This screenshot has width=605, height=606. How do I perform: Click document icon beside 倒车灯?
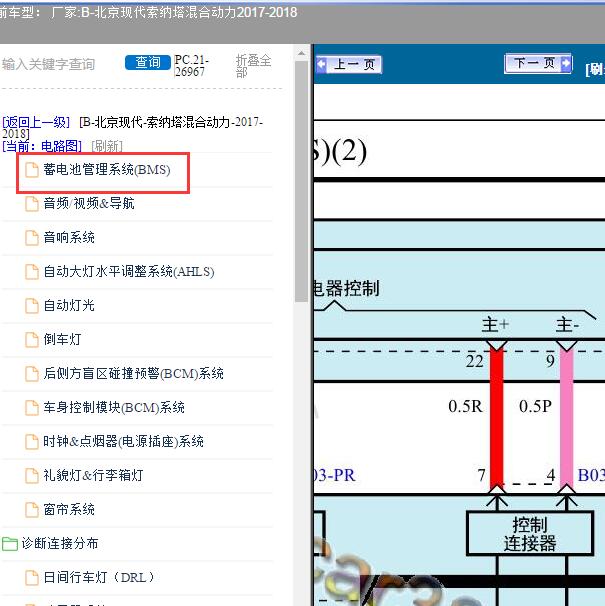coord(32,340)
